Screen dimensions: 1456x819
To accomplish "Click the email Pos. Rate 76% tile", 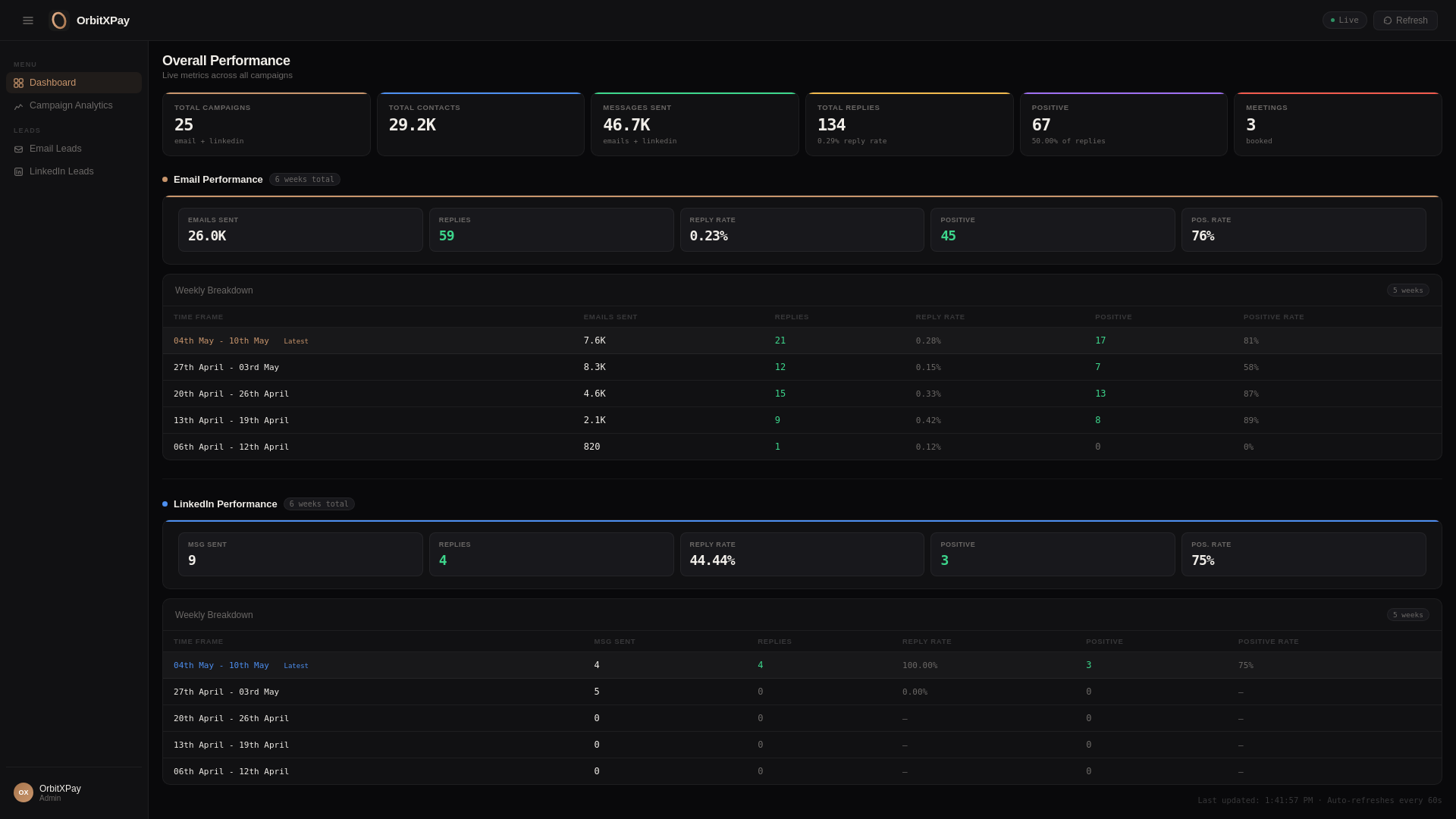I will [1304, 230].
